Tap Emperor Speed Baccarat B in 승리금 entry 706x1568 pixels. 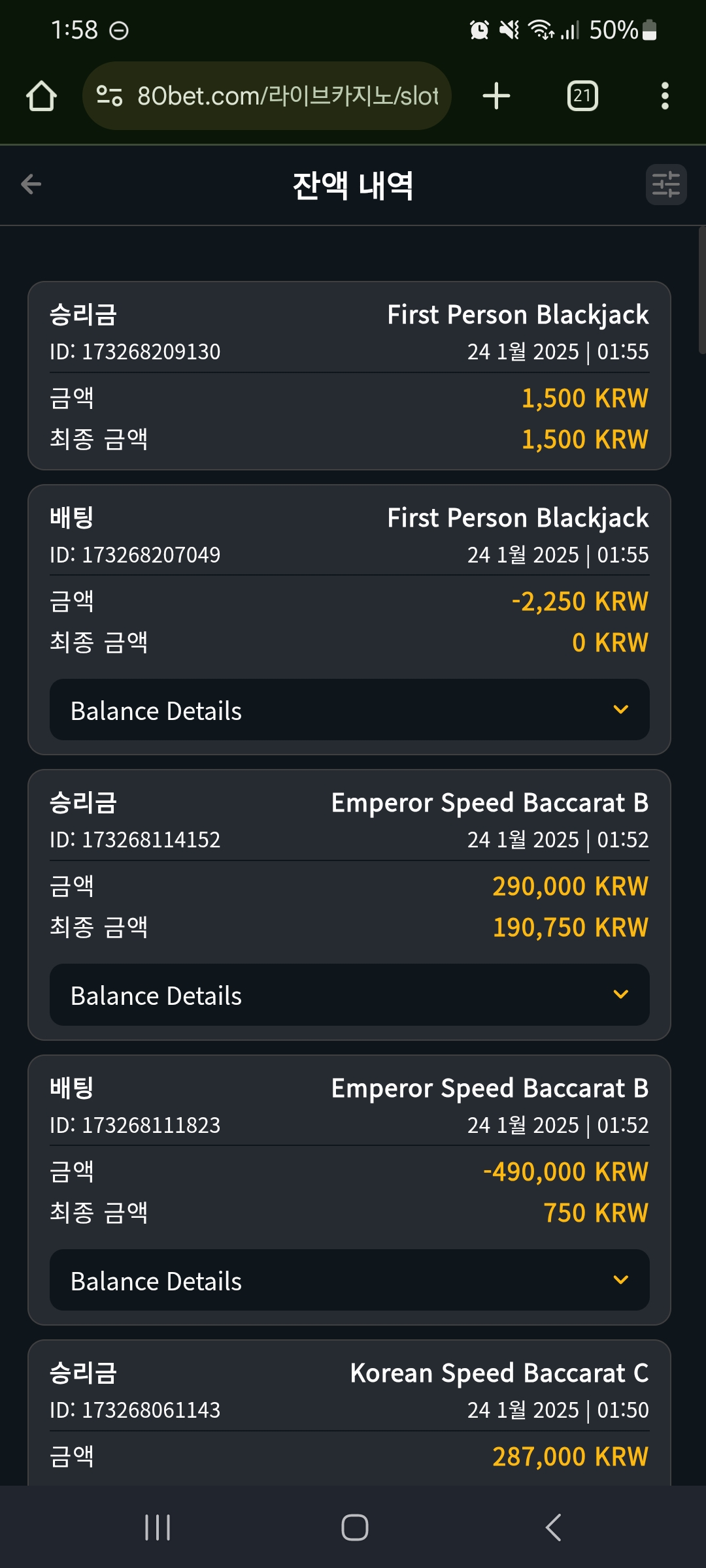(490, 803)
